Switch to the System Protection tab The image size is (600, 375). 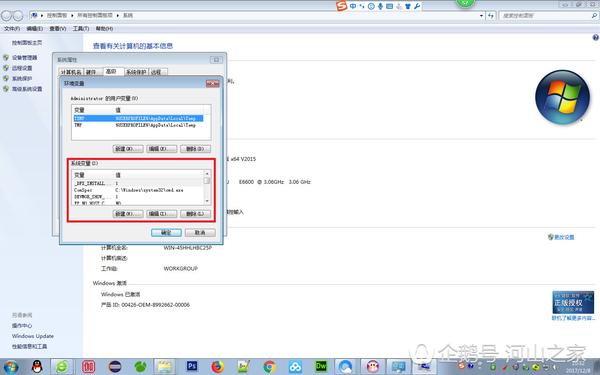point(136,72)
